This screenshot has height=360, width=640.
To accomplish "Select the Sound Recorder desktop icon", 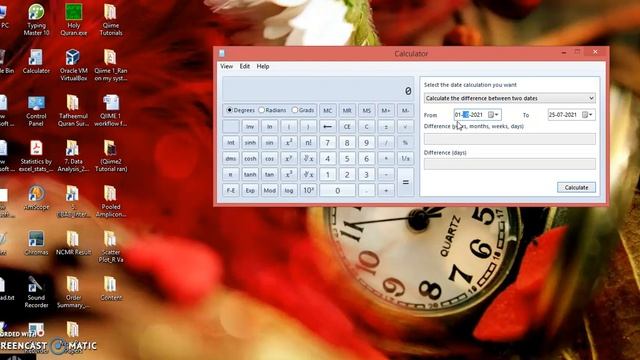I will pos(36,292).
